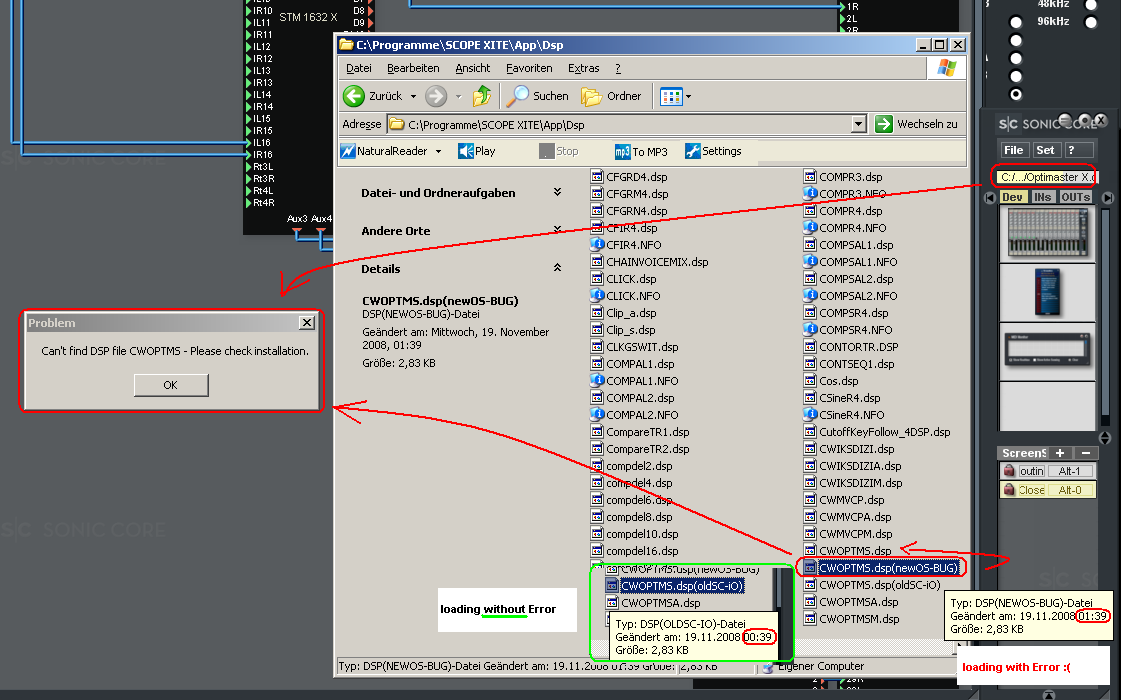Select the MIDI monitor device thumbnail
Viewport: 1121px width, 700px height.
1047,351
